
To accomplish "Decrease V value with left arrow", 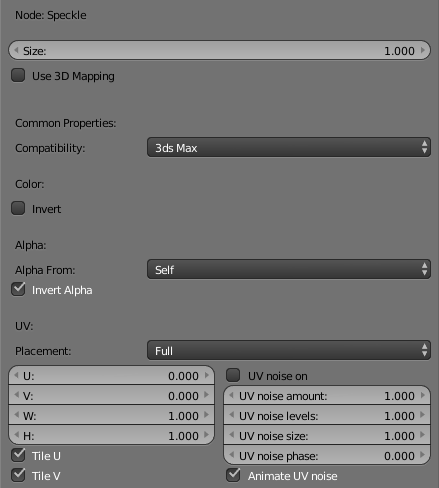I will coord(16,395).
